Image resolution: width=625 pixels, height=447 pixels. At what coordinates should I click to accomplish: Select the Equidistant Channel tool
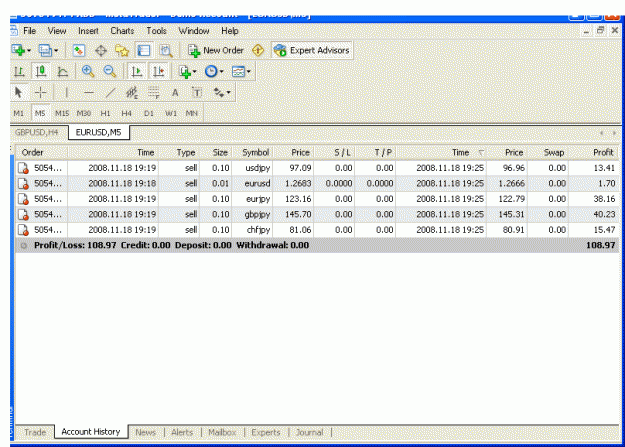132,93
